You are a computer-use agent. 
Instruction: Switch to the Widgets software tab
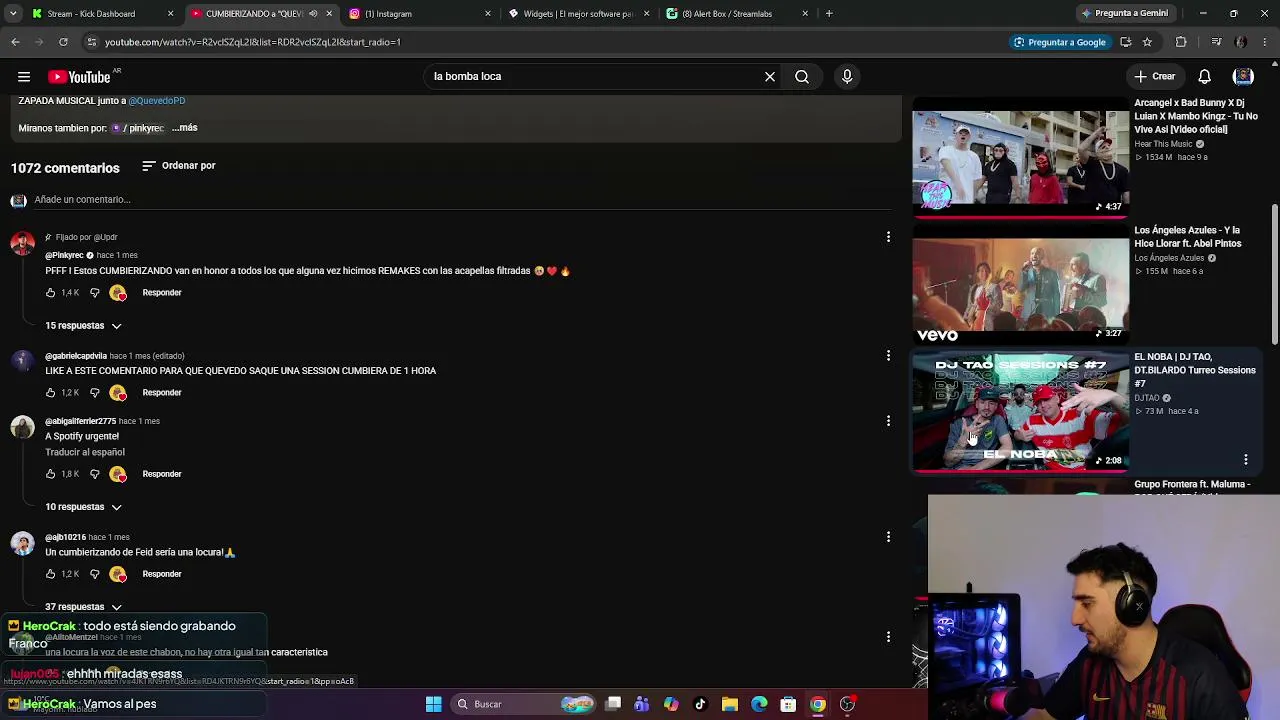[577, 14]
